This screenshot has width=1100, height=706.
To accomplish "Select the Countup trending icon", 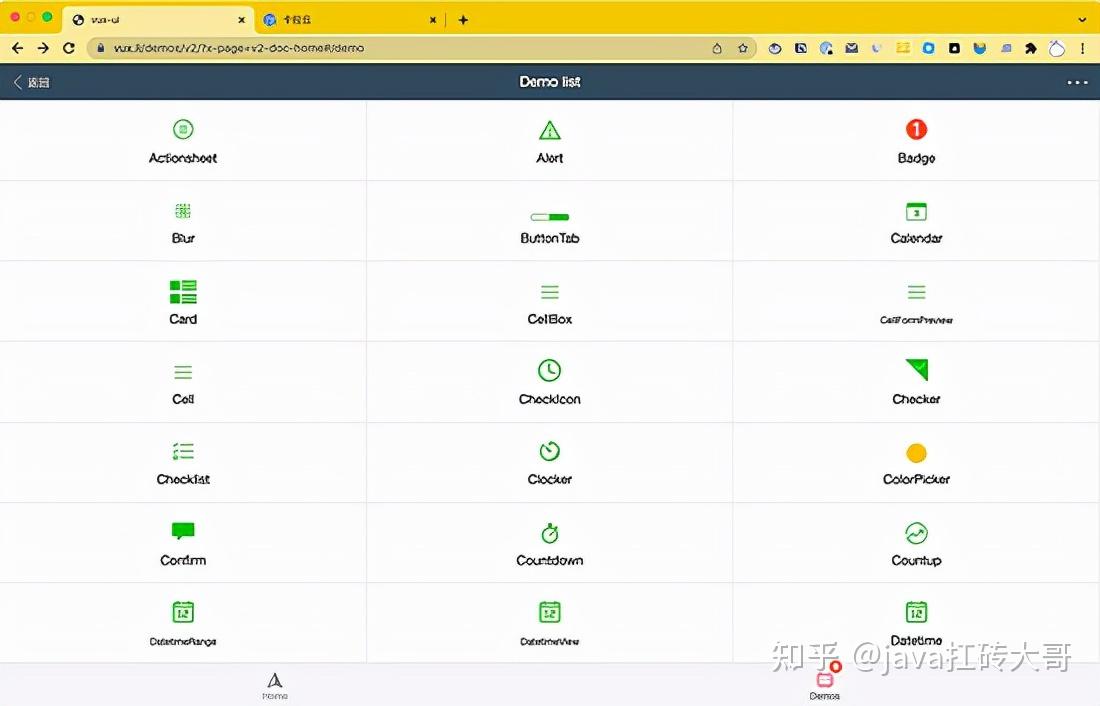I will click(x=916, y=533).
